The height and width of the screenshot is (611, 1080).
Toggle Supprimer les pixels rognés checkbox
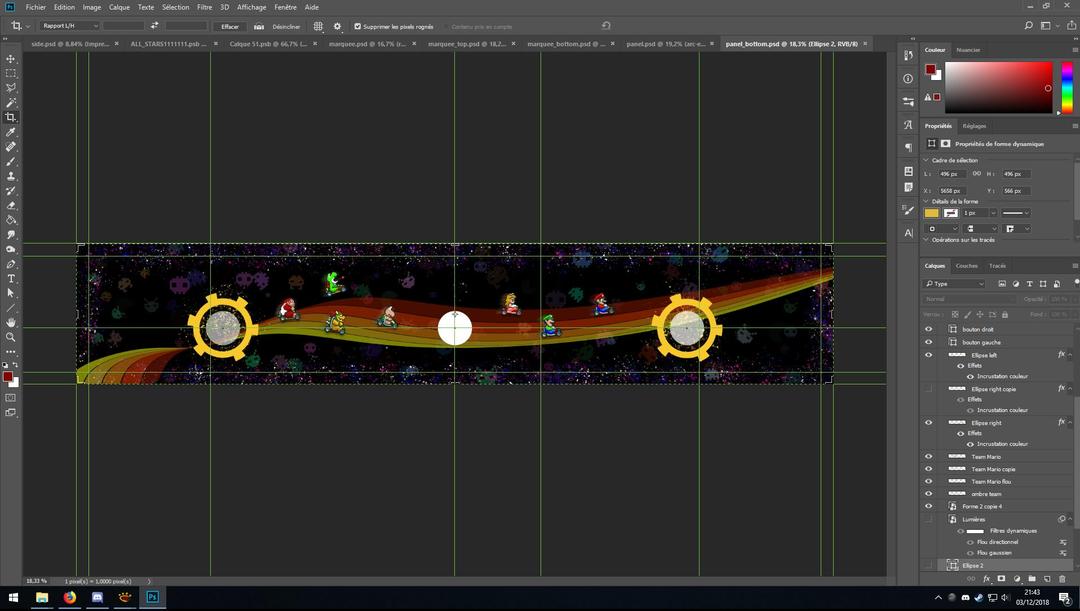pos(357,26)
